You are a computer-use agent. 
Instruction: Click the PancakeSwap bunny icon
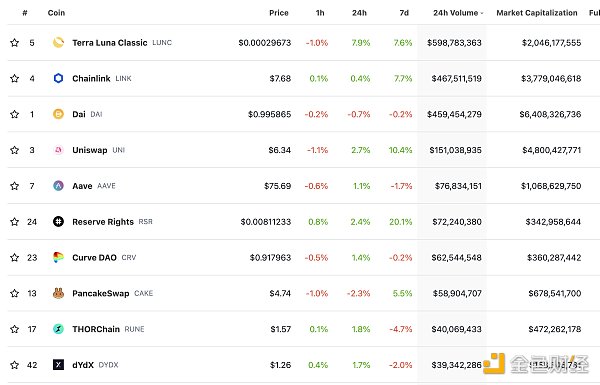(x=58, y=293)
